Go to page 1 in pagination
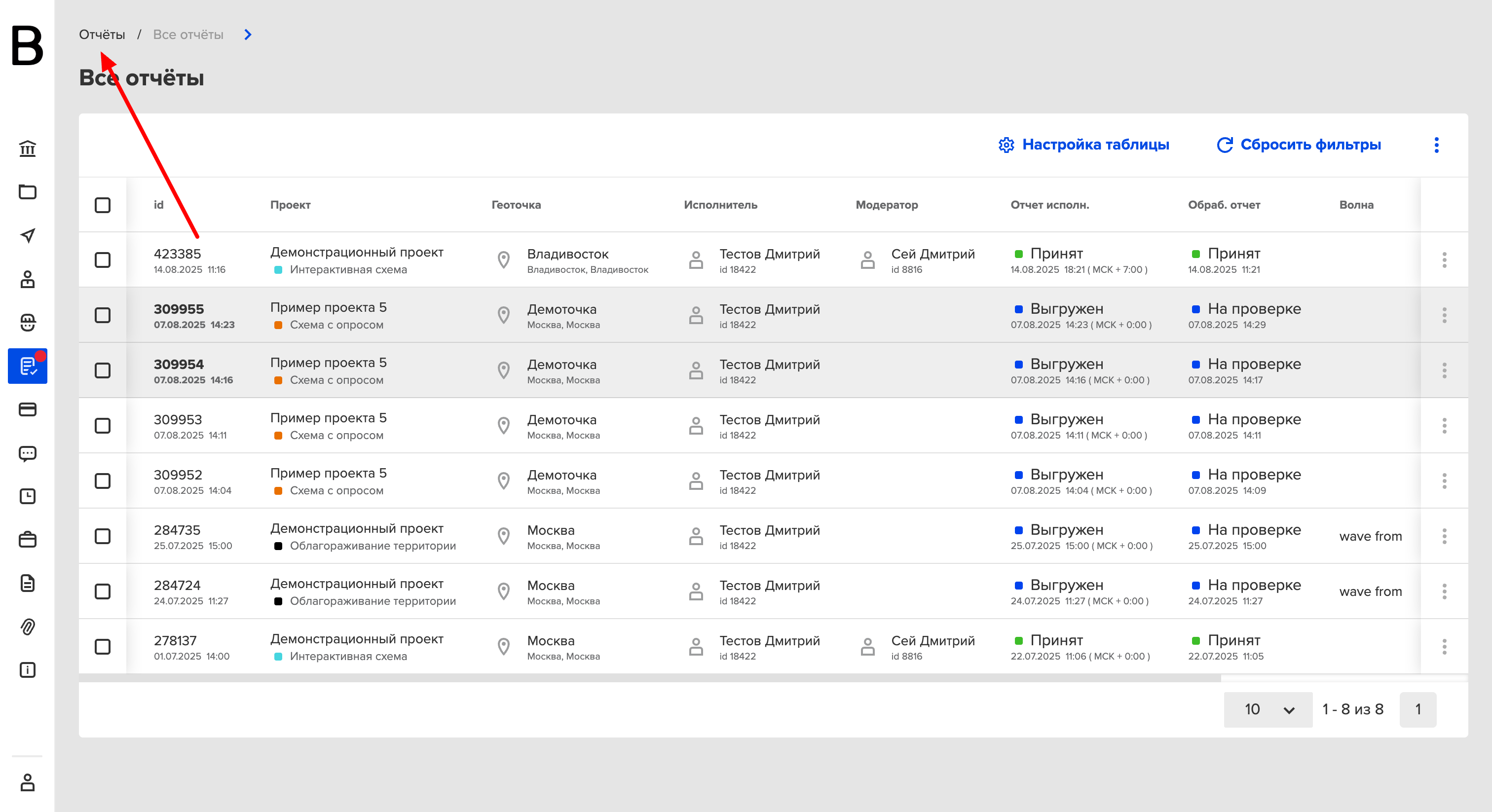This screenshot has width=1492, height=812. point(1418,709)
